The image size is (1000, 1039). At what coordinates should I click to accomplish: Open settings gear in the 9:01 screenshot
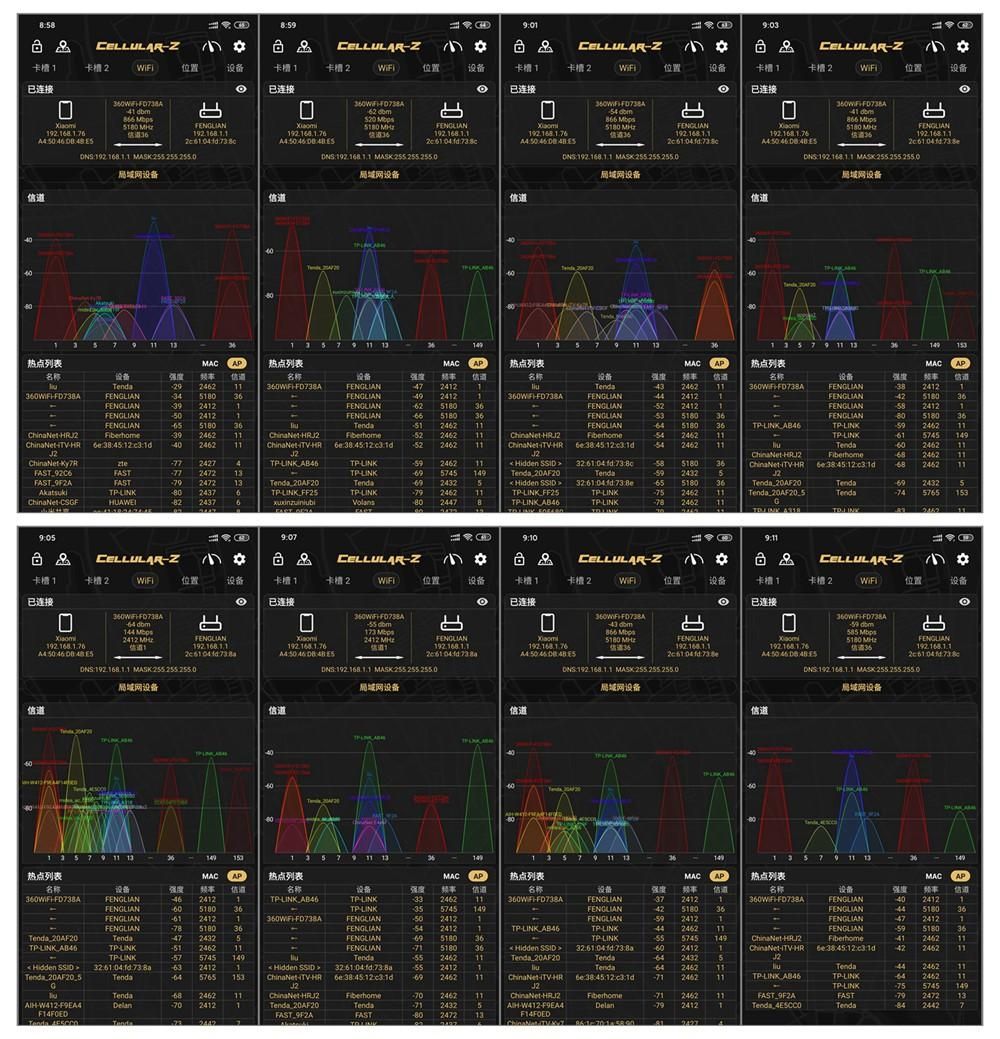coord(722,46)
